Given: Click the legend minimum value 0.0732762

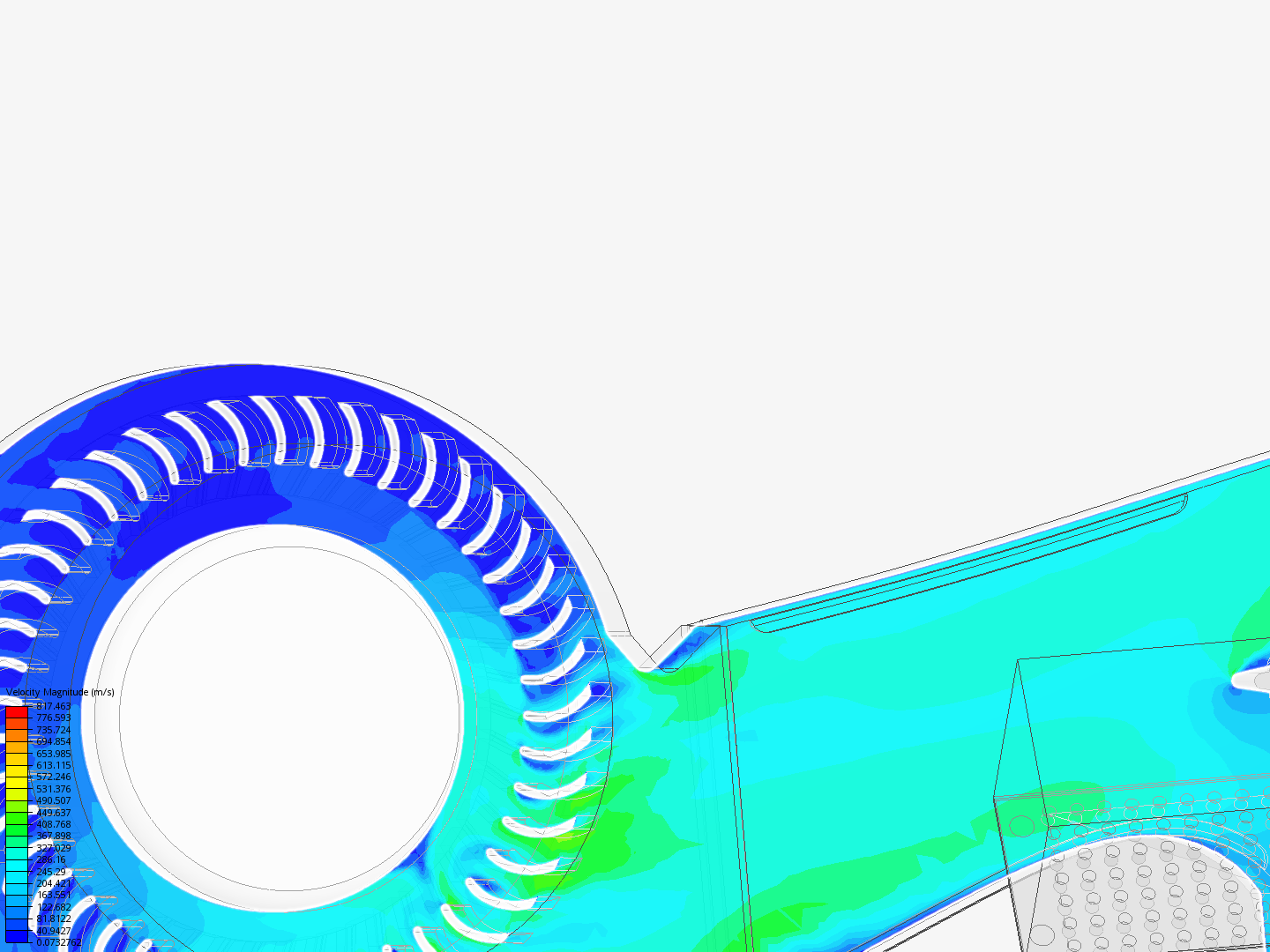Looking at the screenshot, I should 58,942.
